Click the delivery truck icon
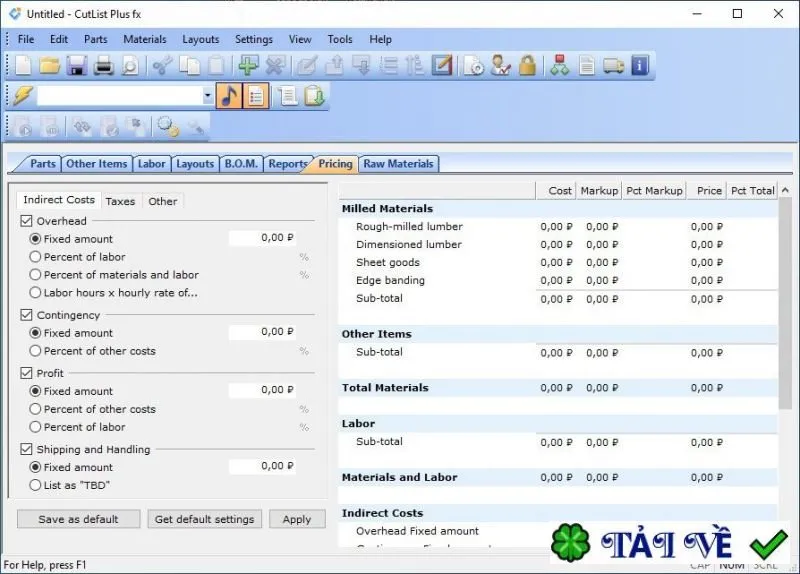The height and width of the screenshot is (574, 800). 613,66
